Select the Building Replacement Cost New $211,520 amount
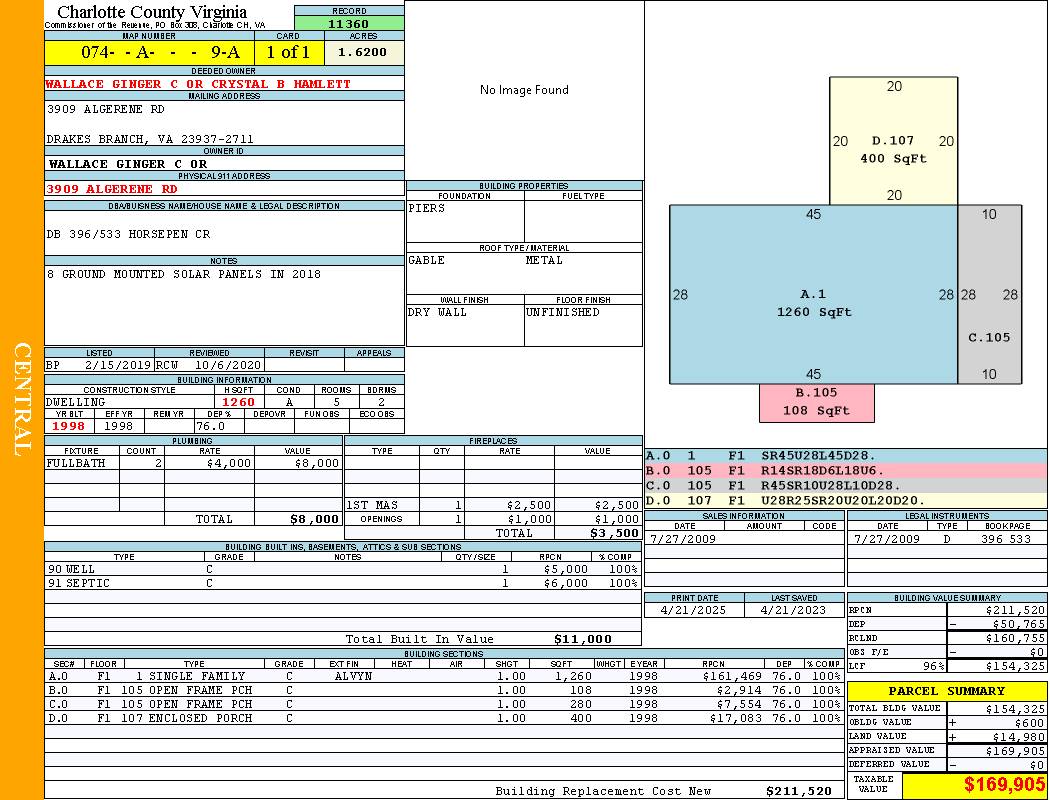Image resolution: width=1050 pixels, height=800 pixels. click(798, 791)
